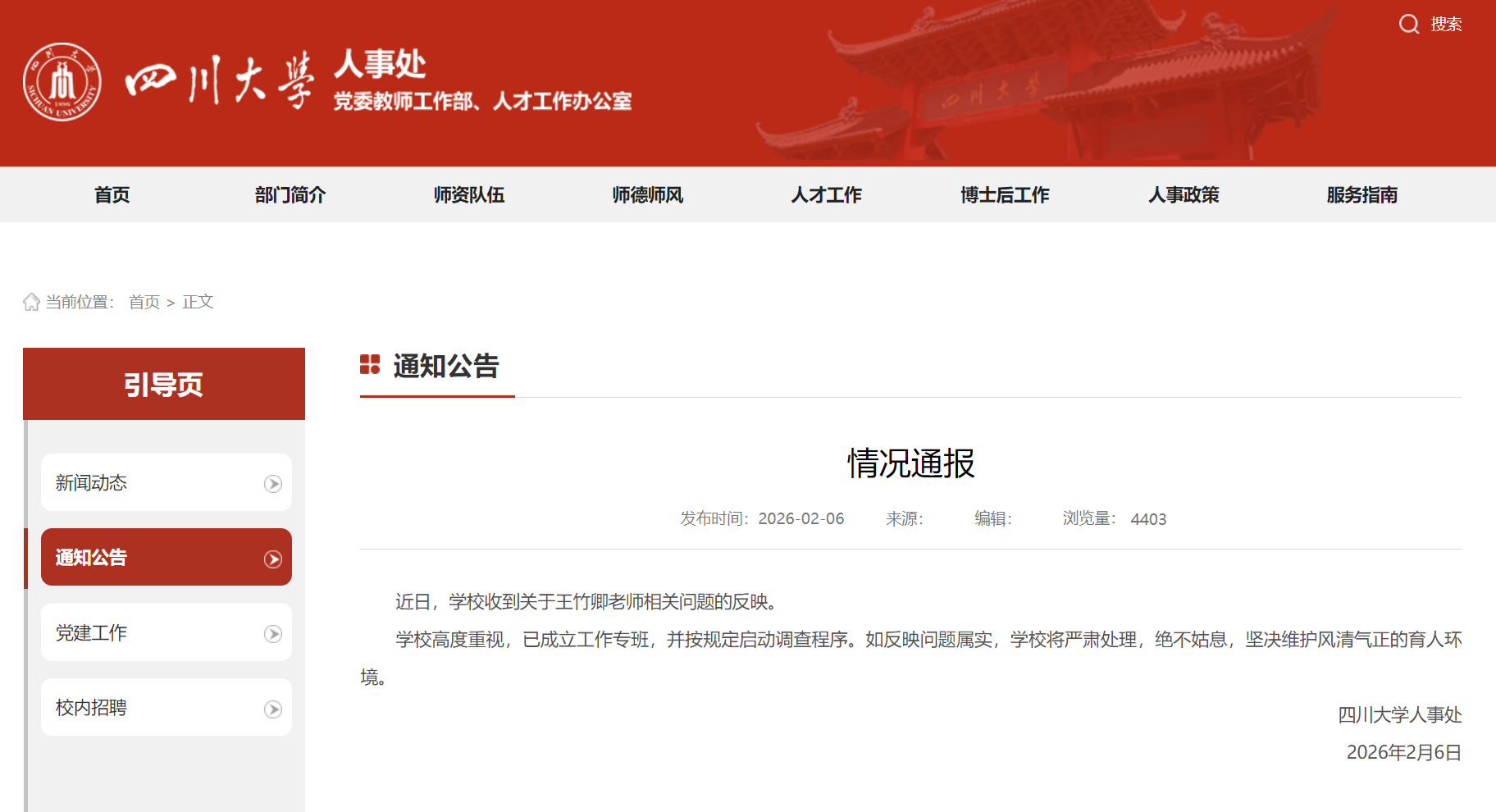The image size is (1496, 812).
Task: Click the arrow icon next to 新闻动态
Action: coord(273,482)
